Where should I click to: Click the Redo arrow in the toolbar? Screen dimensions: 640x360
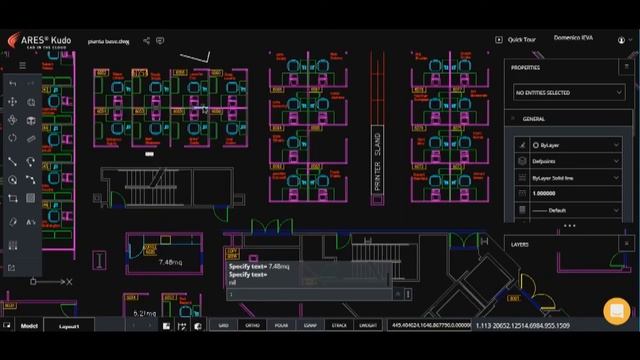coord(31,84)
